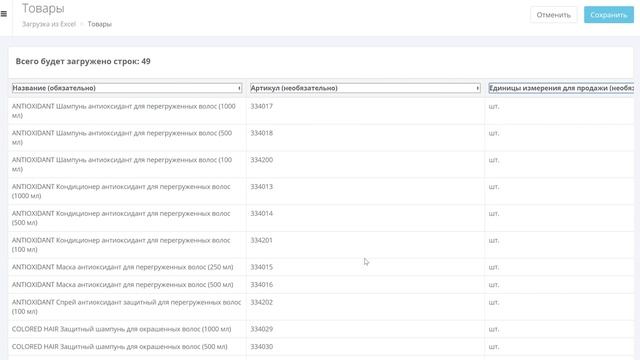Click the шт. unit in row 334015
Viewport: 640px width, 360px height.
[x=494, y=267]
